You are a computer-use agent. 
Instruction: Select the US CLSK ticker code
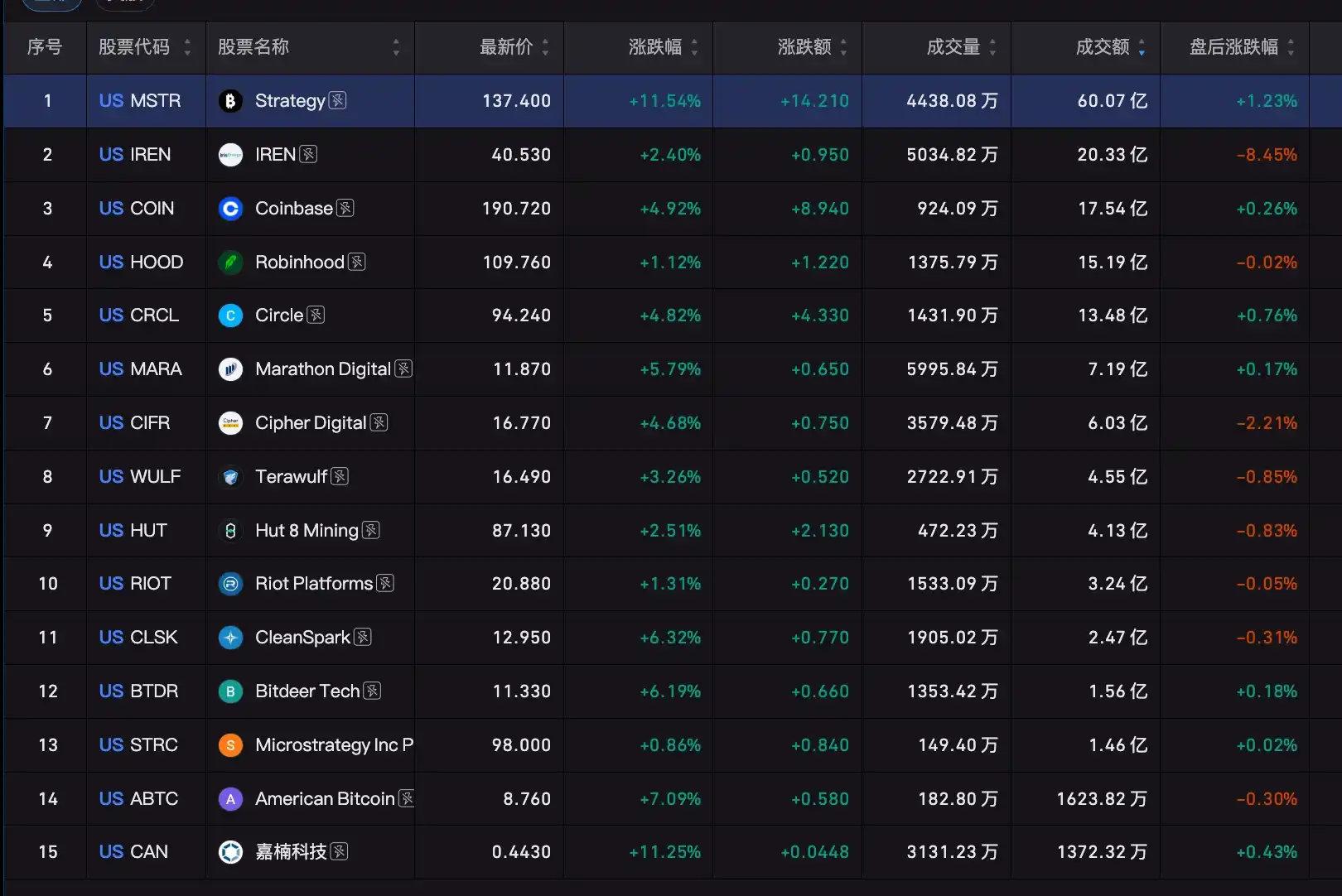[x=138, y=638]
